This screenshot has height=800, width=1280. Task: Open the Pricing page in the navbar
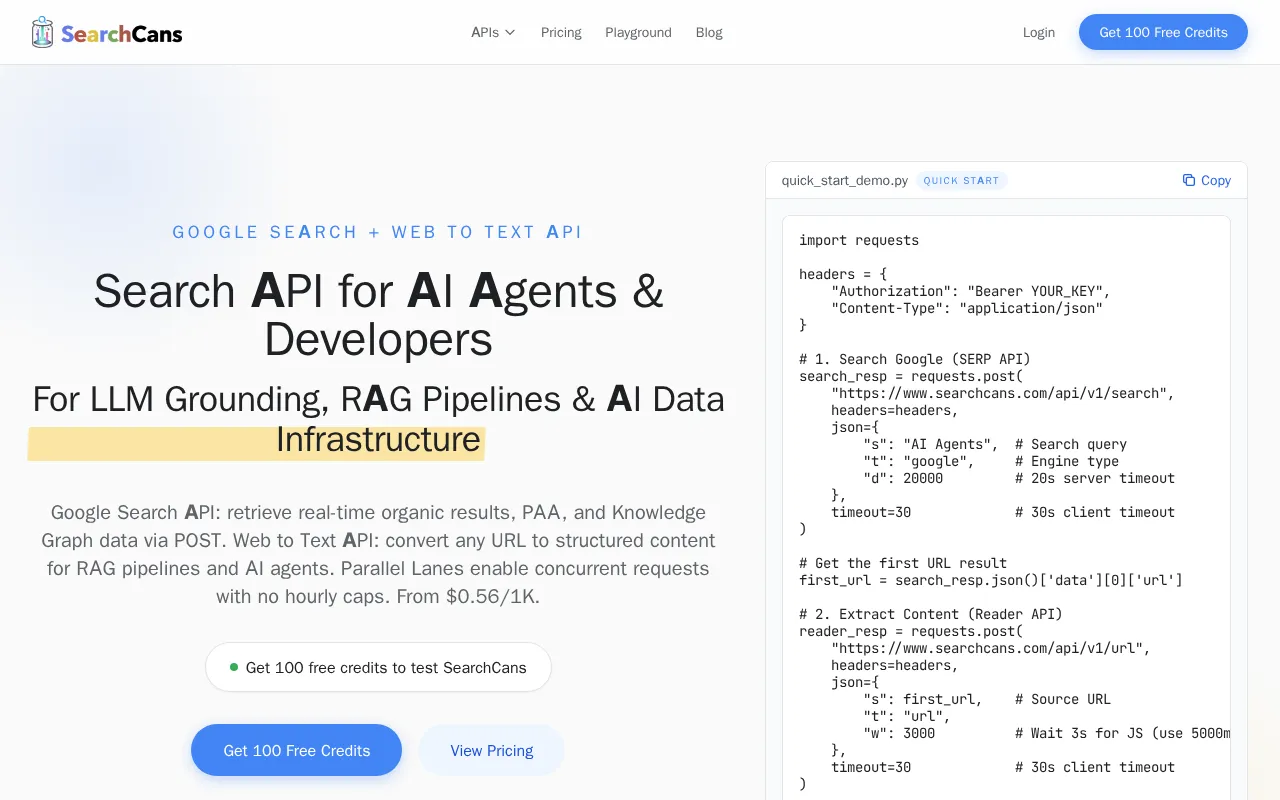tap(561, 32)
